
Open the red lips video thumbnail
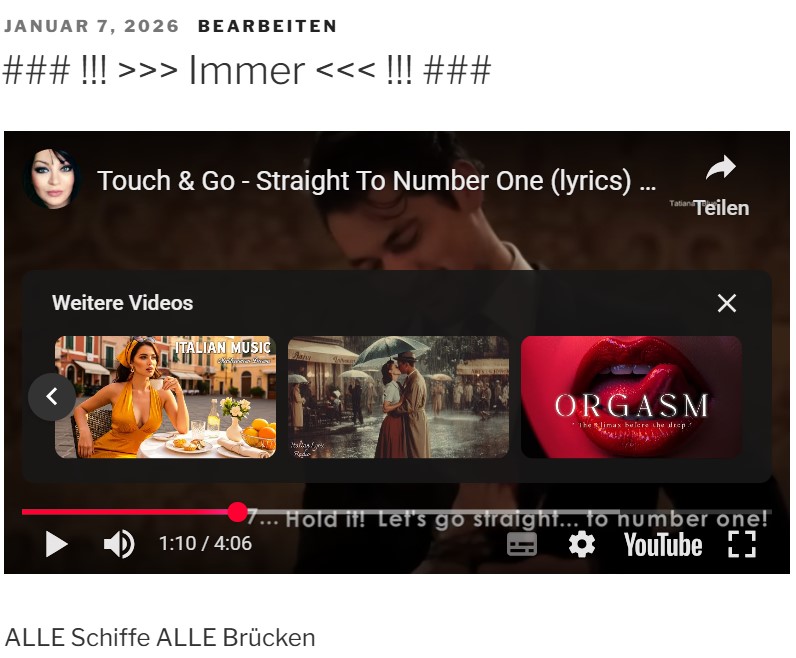[631, 397]
